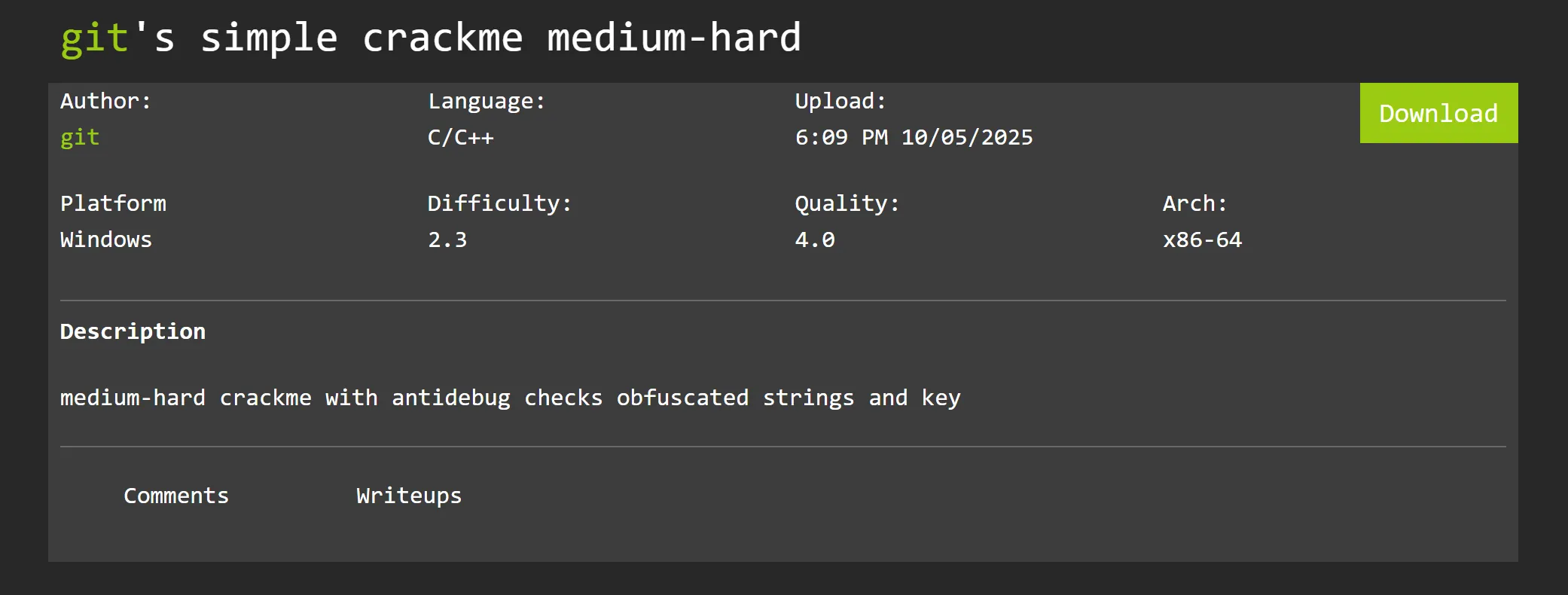1568x595 pixels.
Task: Switch to the Writeups tab
Action: coord(409,496)
